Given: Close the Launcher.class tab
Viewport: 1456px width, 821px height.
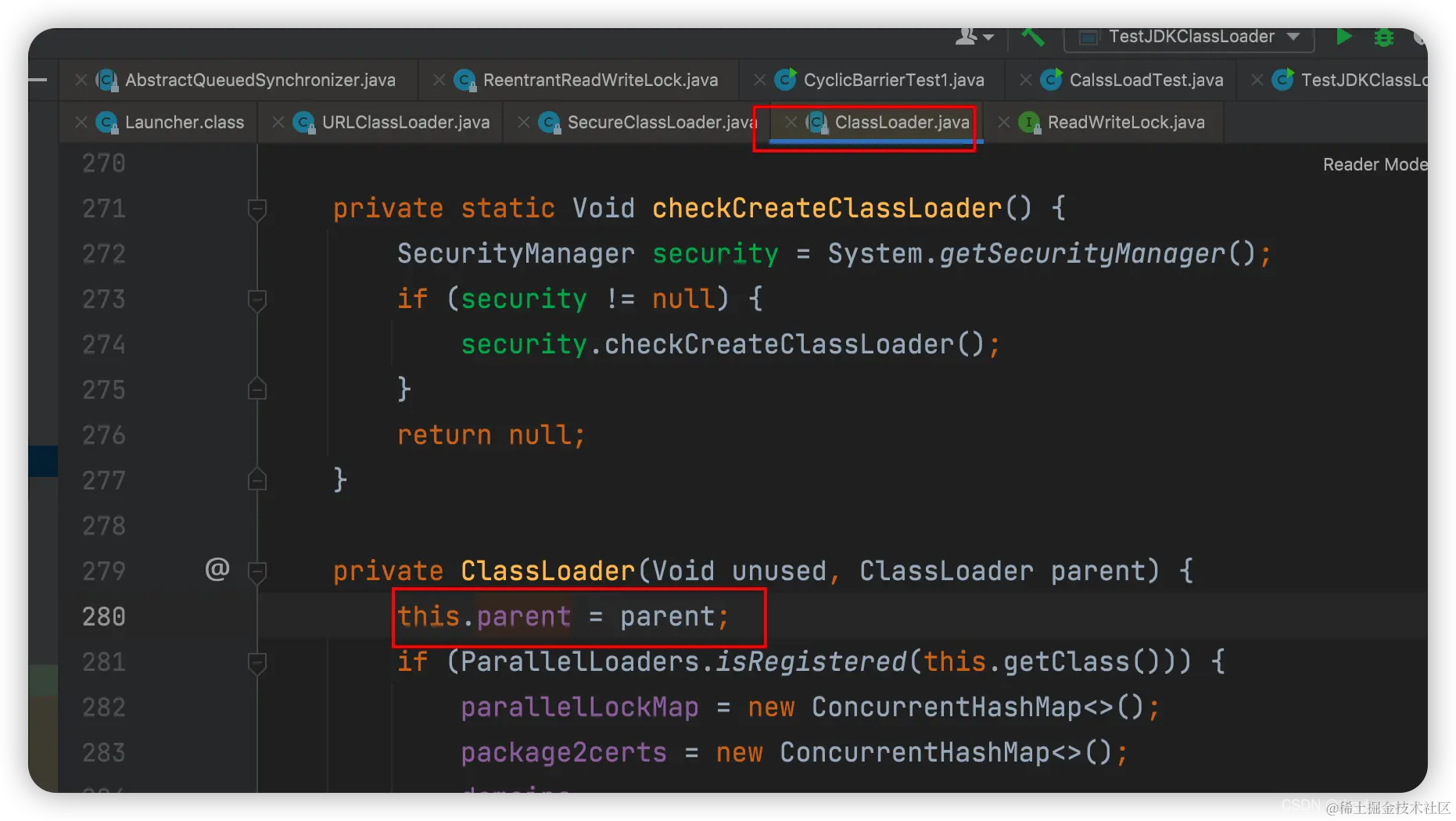Looking at the screenshot, I should pos(81,122).
